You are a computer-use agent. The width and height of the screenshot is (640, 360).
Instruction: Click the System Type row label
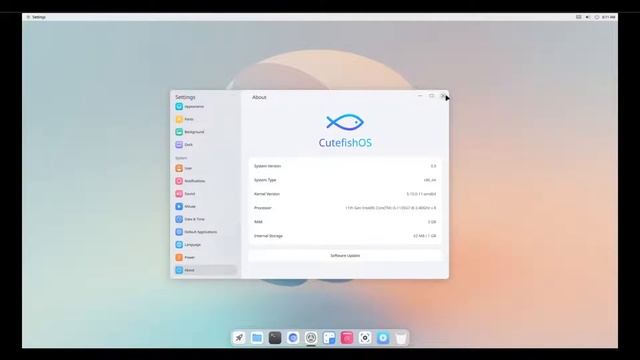pyautogui.click(x=265, y=180)
